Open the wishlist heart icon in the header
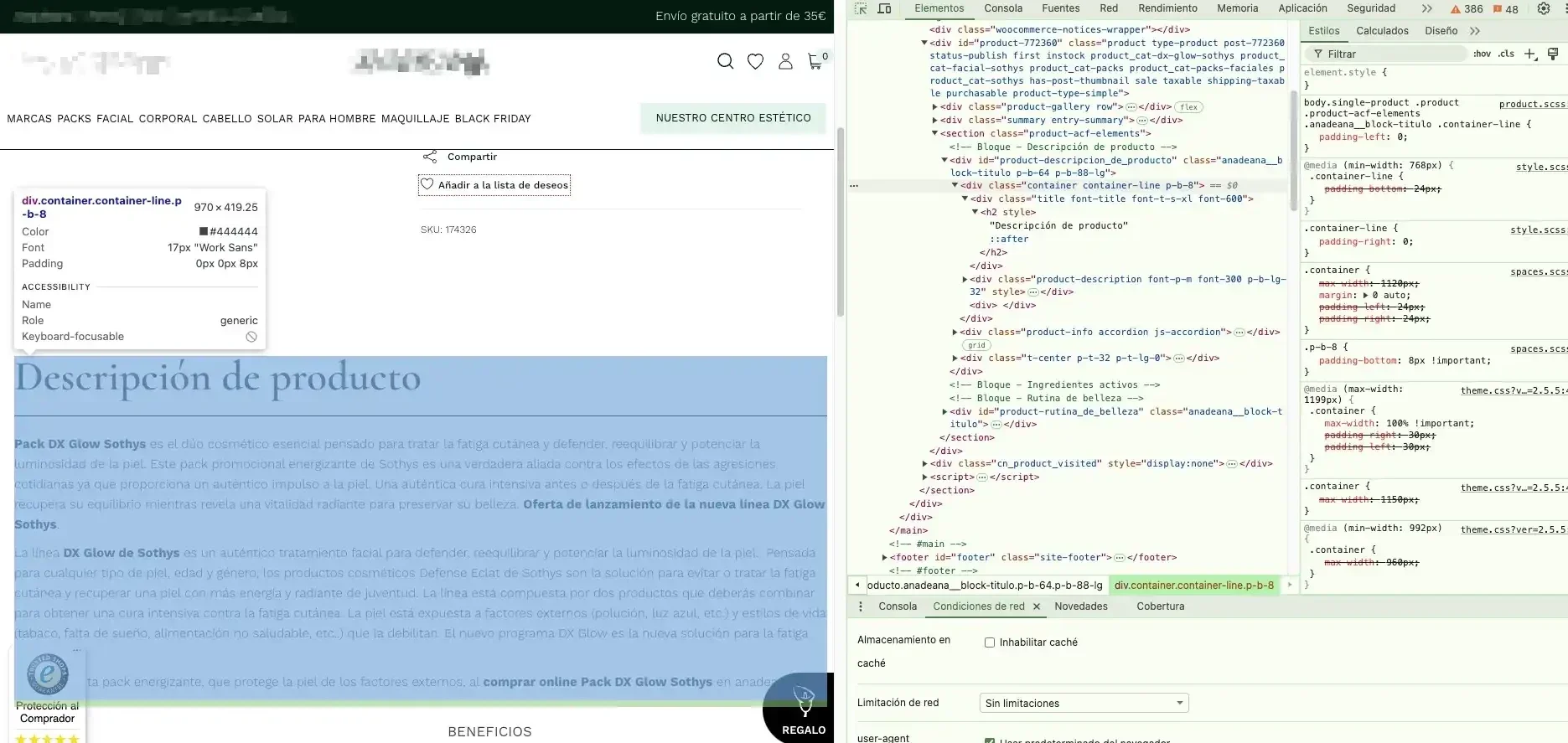The height and width of the screenshot is (743, 1568). click(755, 61)
